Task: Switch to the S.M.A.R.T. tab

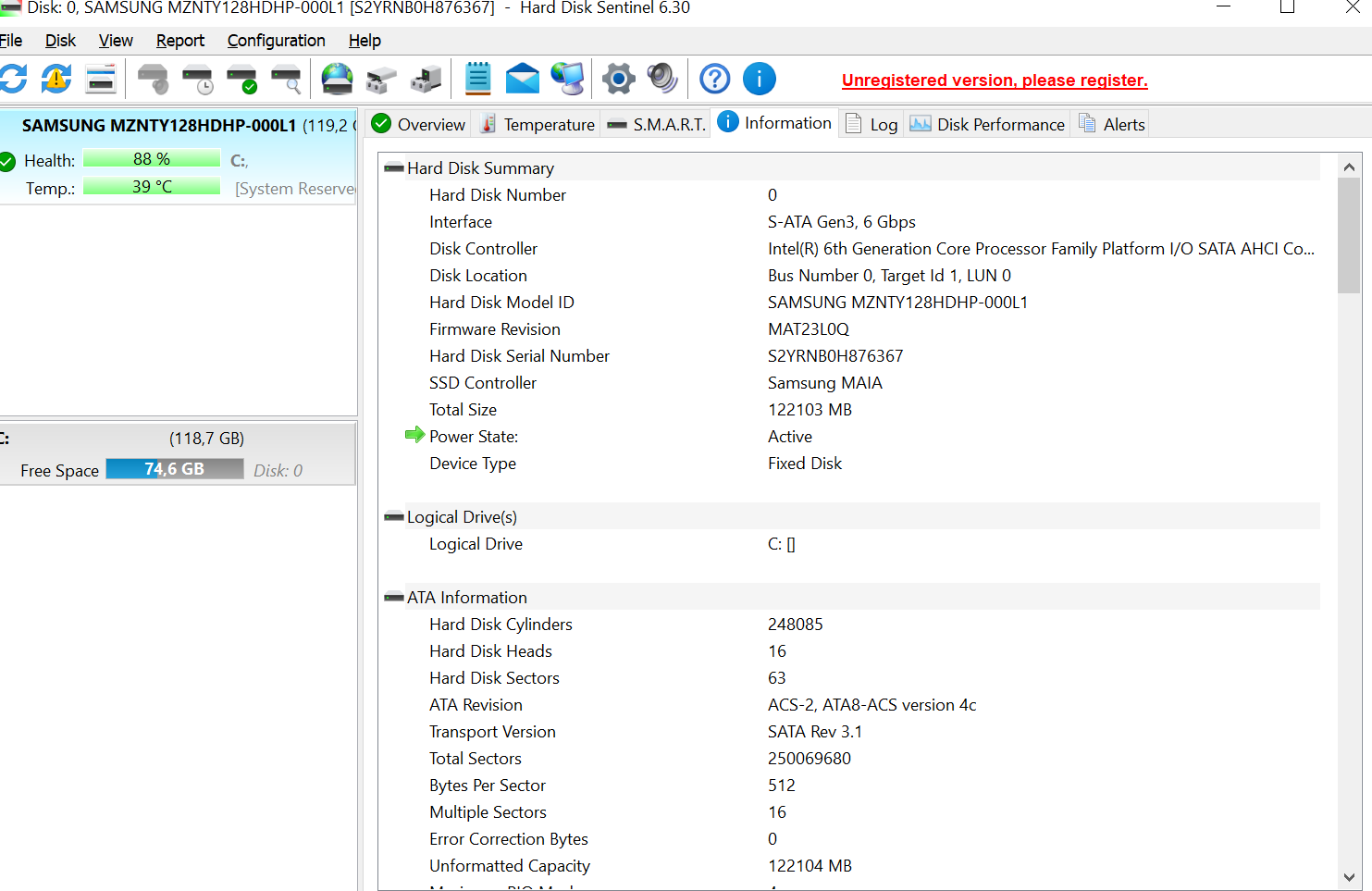Action: (x=657, y=125)
